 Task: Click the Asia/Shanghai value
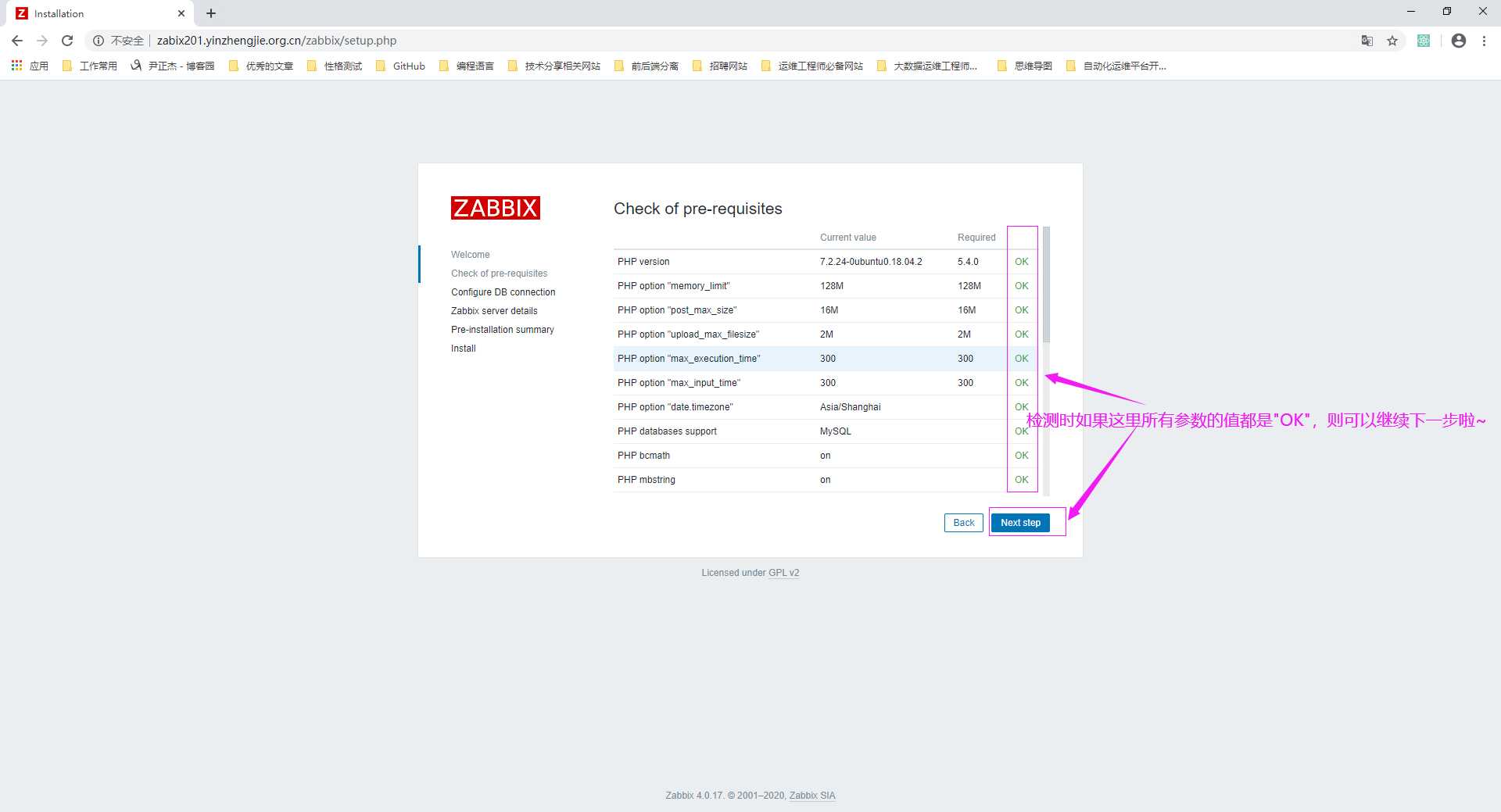(x=851, y=407)
